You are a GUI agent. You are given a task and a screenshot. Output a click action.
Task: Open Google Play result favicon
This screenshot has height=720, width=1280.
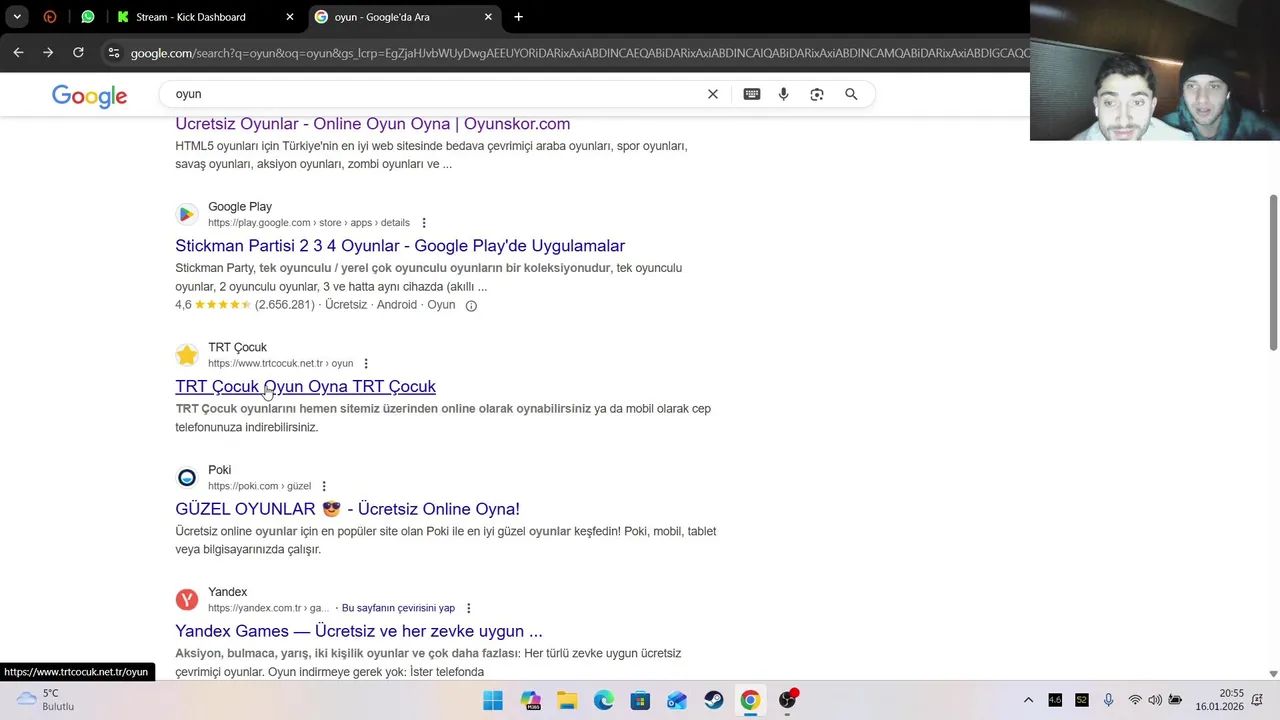[x=186, y=214]
